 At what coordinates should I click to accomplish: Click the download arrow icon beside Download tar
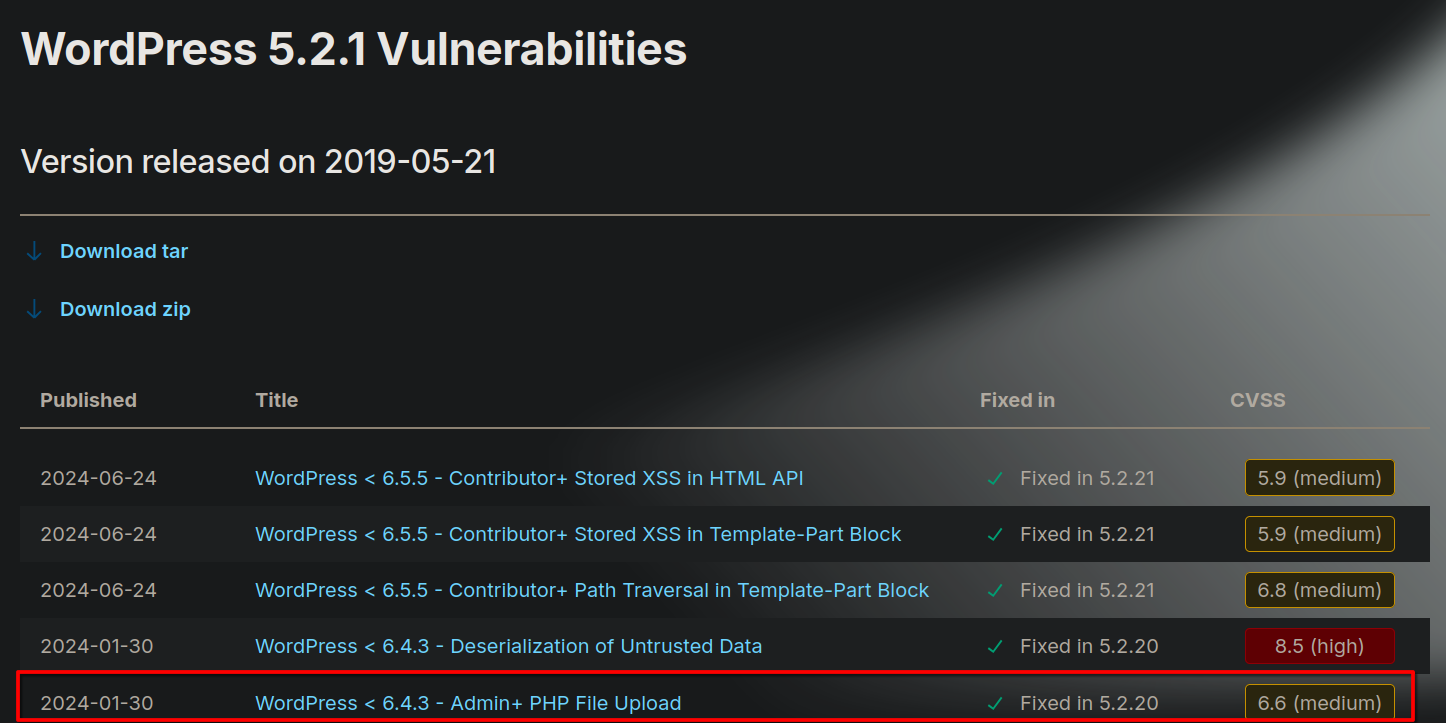[34, 251]
